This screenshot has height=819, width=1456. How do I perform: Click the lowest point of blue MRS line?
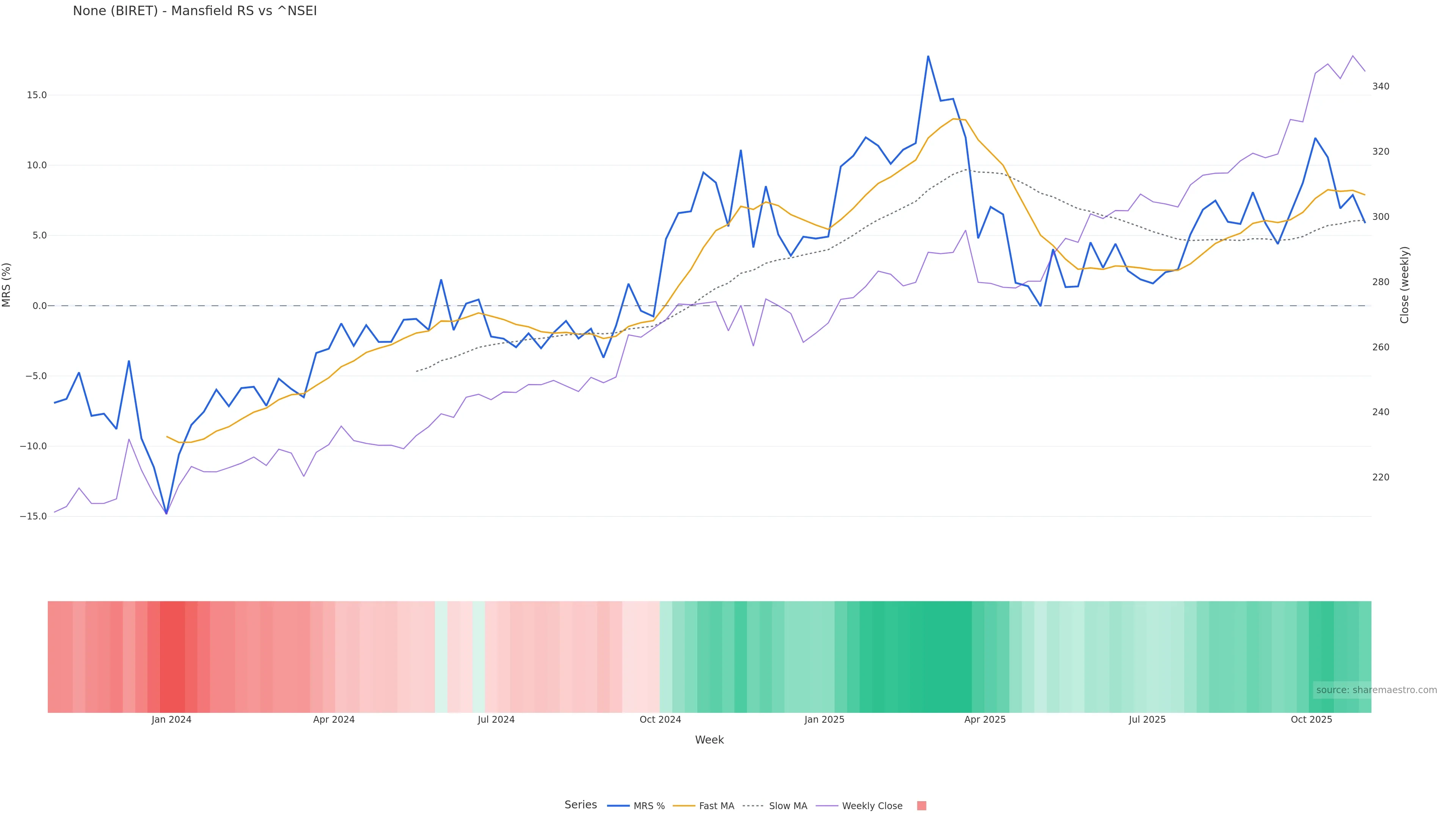click(x=166, y=514)
